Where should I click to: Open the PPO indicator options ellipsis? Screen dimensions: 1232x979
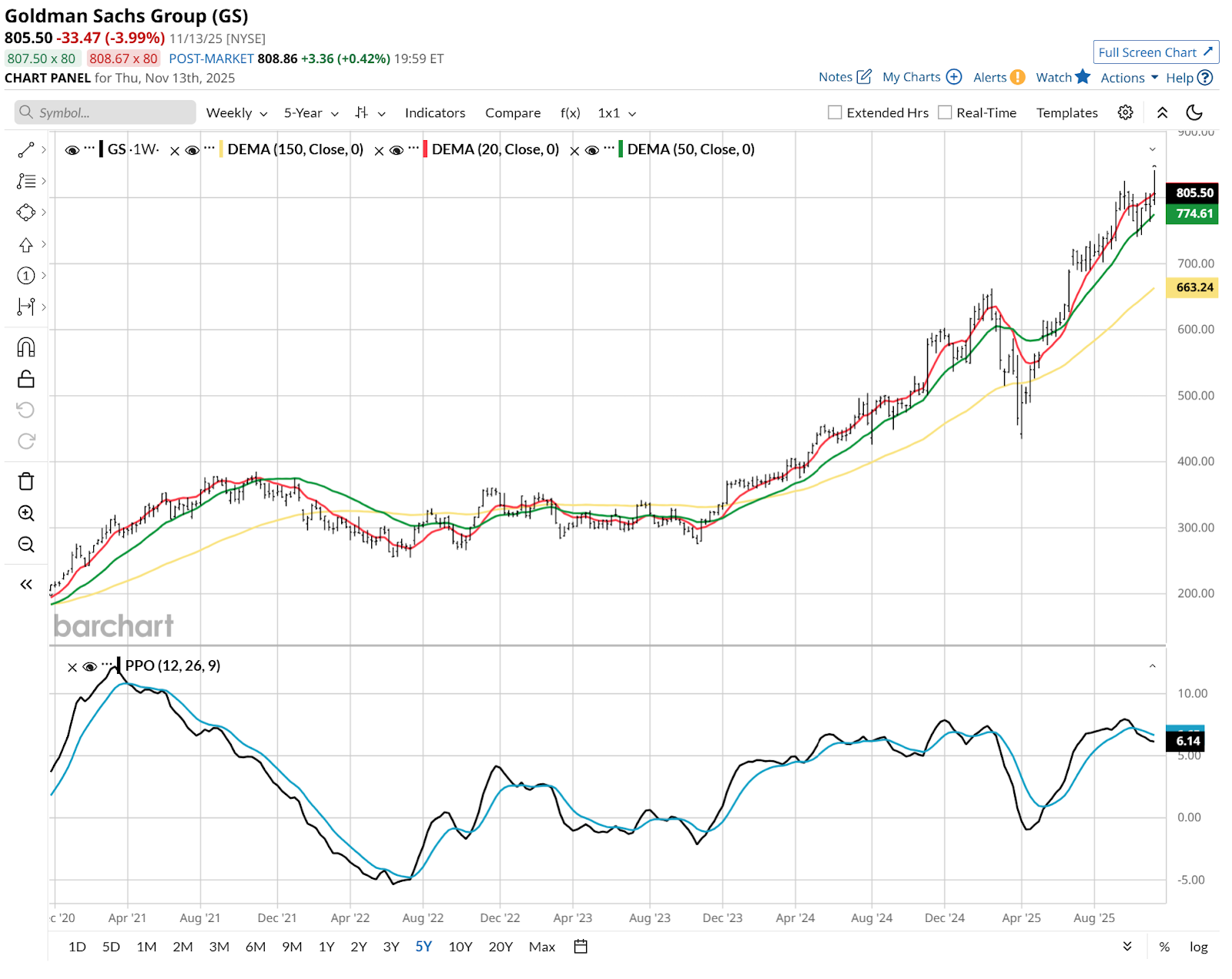tap(108, 665)
